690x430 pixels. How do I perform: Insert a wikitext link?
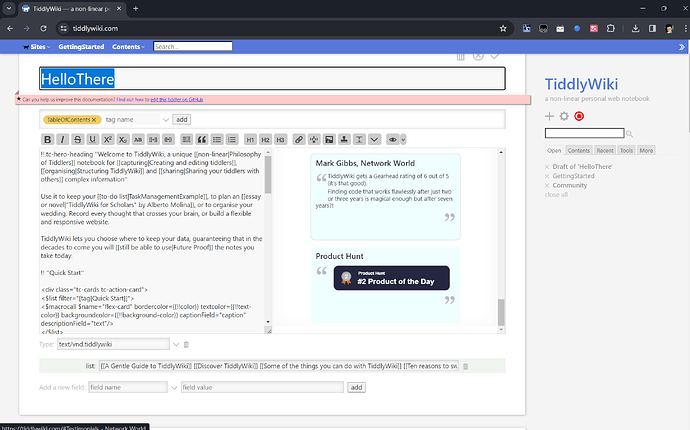(298, 140)
